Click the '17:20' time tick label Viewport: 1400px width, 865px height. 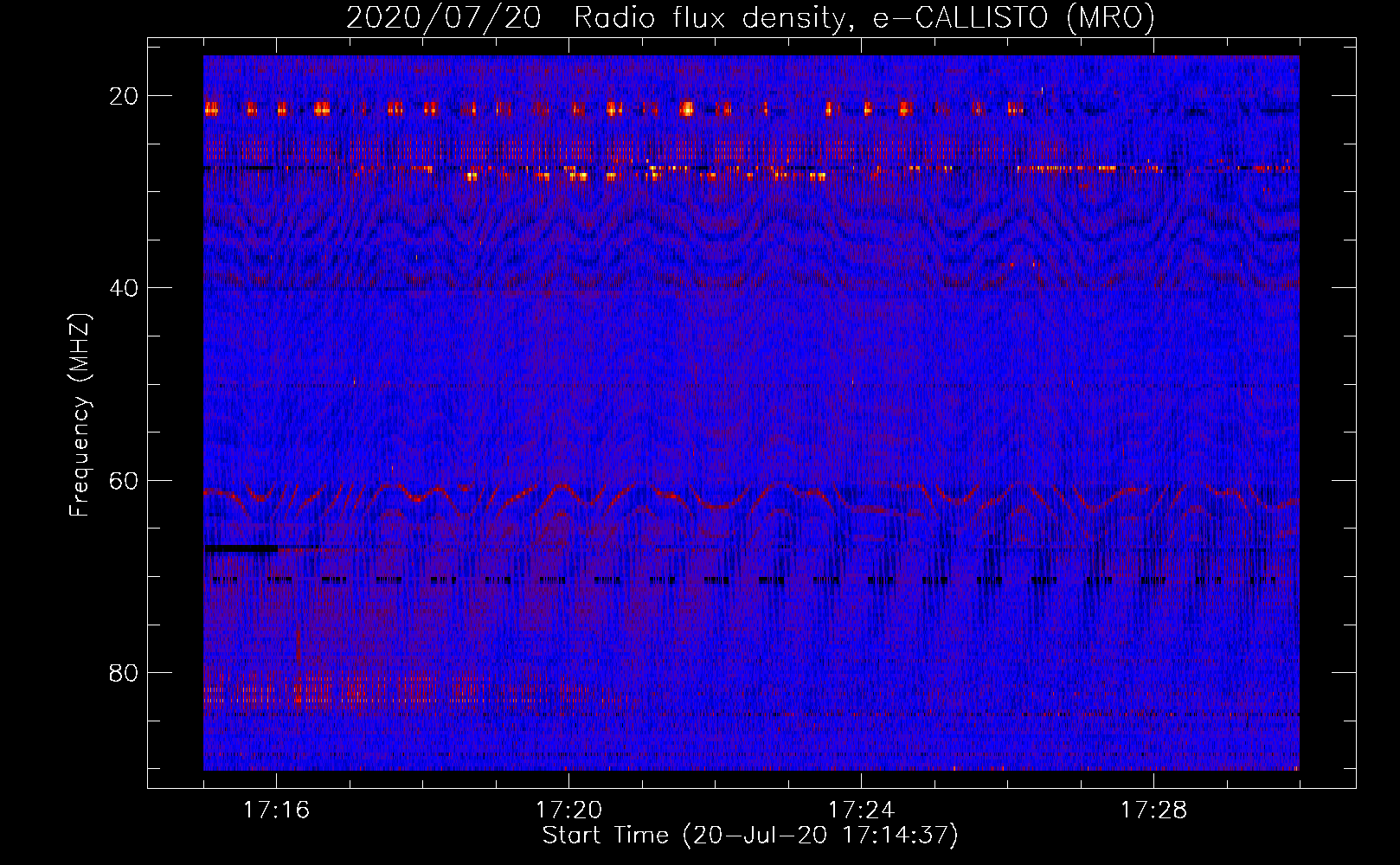568,810
